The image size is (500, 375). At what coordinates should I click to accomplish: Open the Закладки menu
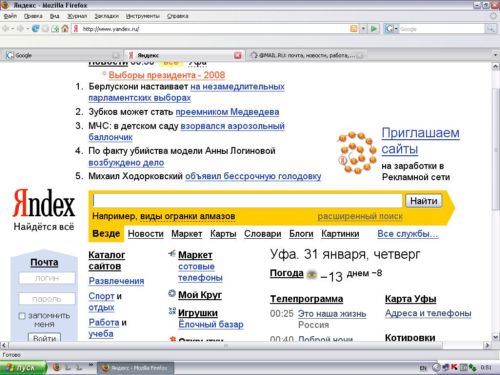point(106,16)
